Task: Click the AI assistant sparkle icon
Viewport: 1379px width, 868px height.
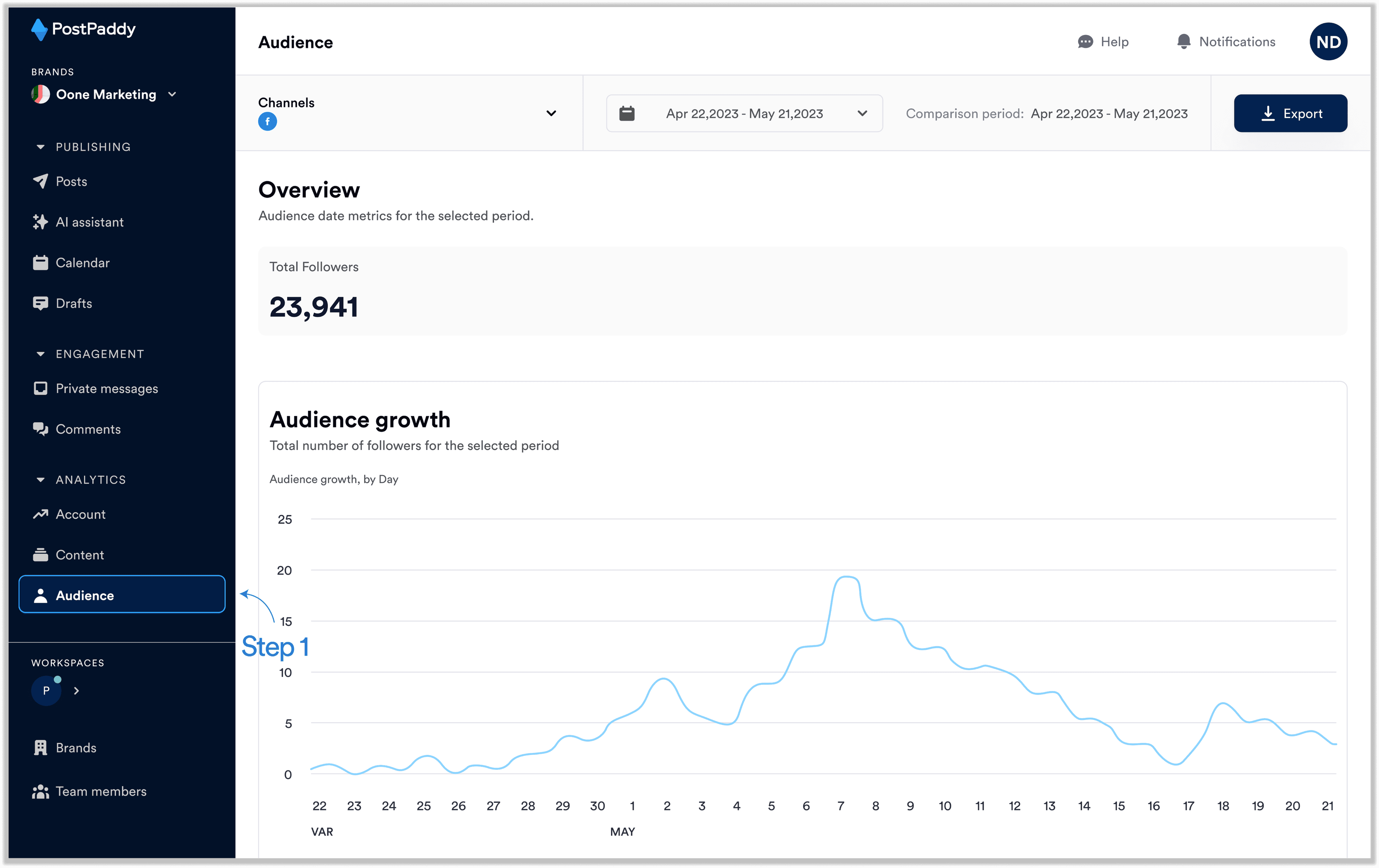Action: 40,222
